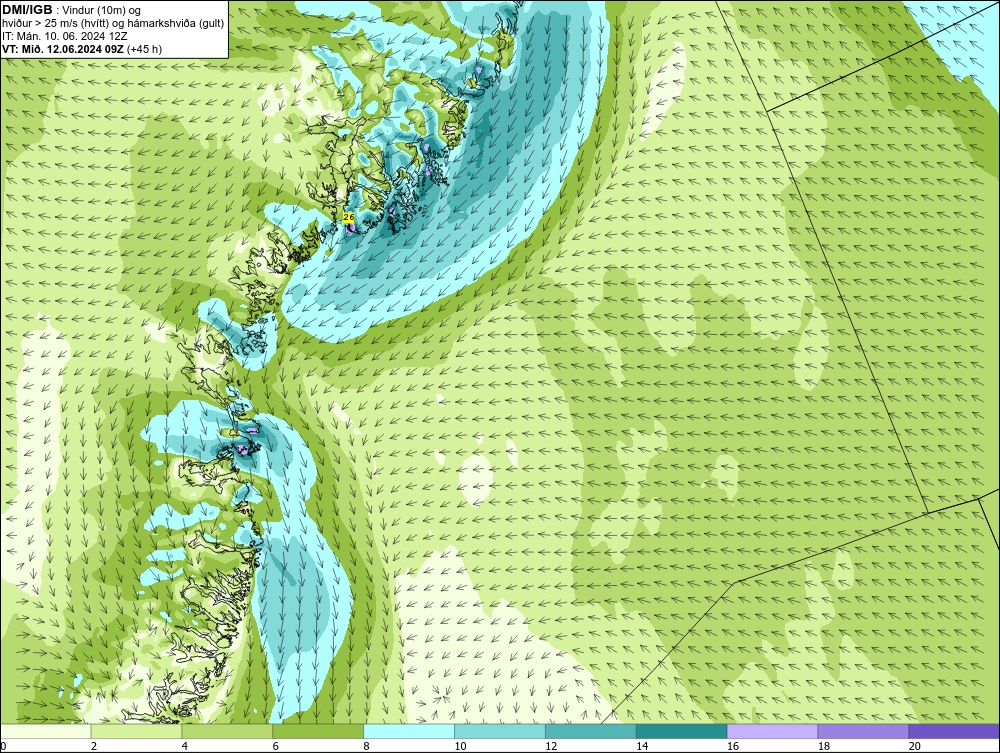
Task: Click the 'hviður > 25 m/s' description line
Action: pos(113,23)
